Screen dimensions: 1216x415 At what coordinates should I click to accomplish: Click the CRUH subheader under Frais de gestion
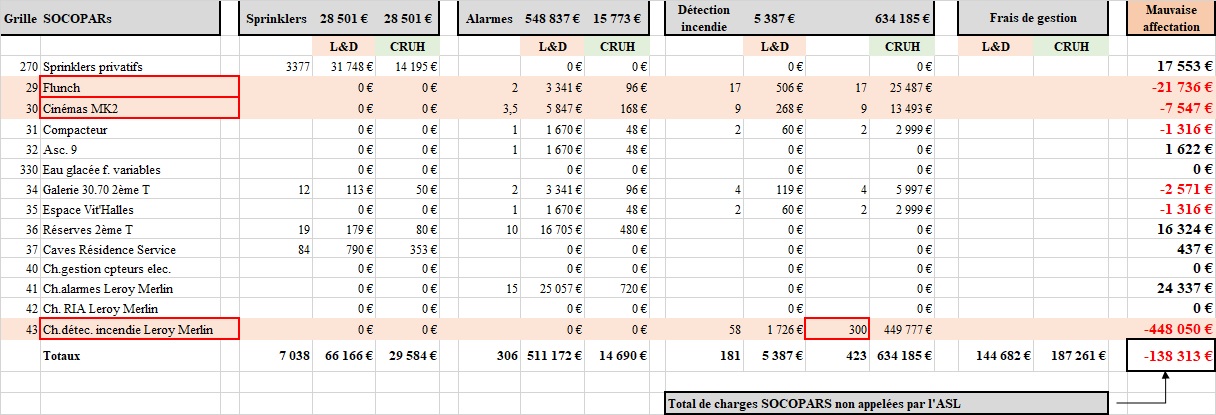pos(1071,46)
